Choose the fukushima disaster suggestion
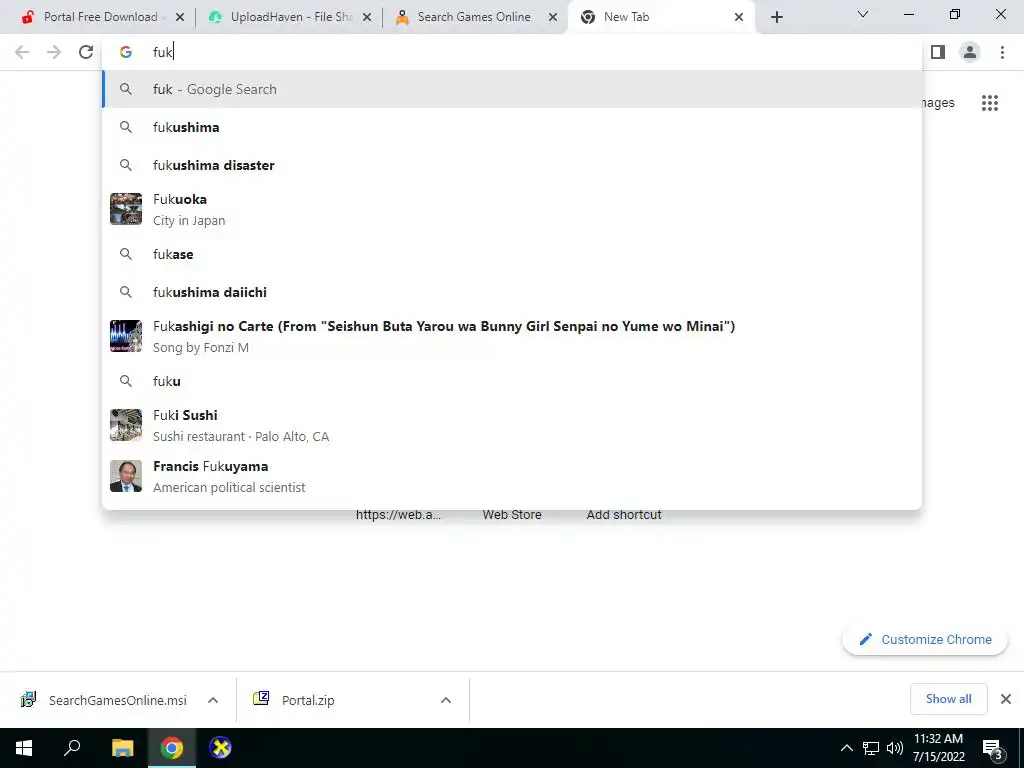This screenshot has height=768, width=1024. tap(512, 165)
